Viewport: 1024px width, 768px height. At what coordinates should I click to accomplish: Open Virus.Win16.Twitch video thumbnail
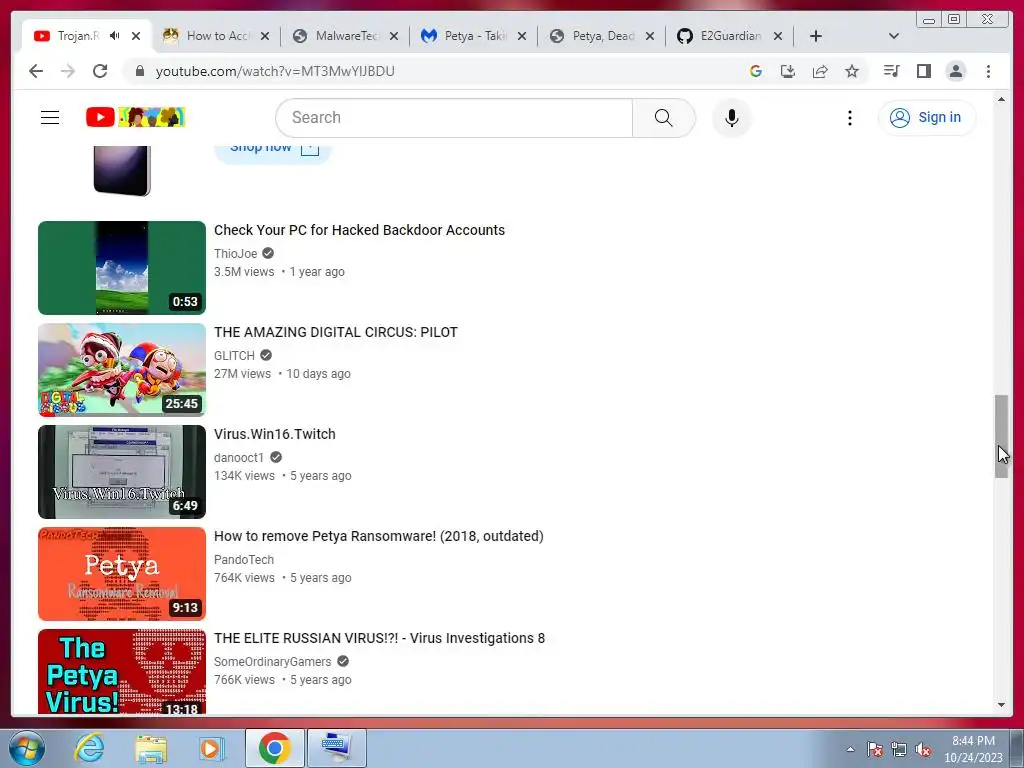(x=121, y=472)
